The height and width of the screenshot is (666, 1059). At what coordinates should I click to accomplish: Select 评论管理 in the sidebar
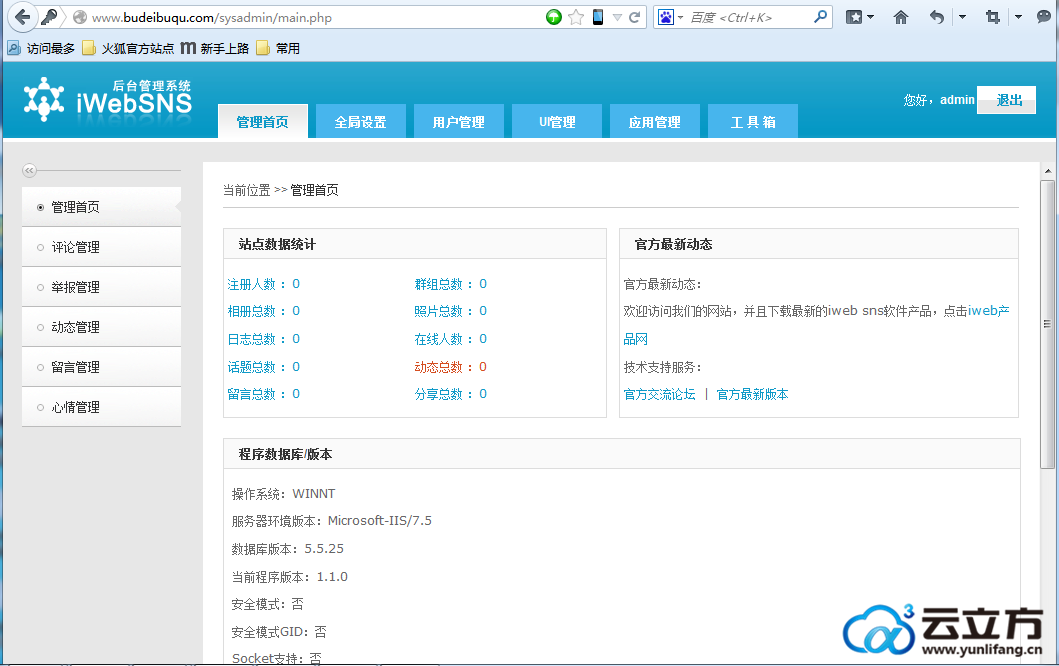[x=101, y=247]
